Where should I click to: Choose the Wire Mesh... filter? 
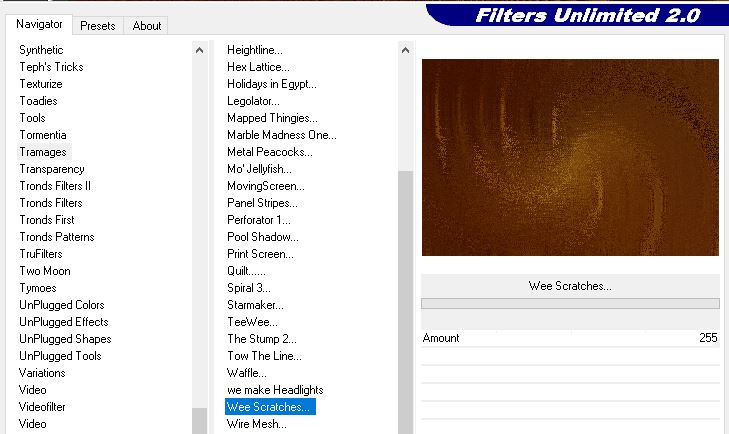tap(256, 424)
